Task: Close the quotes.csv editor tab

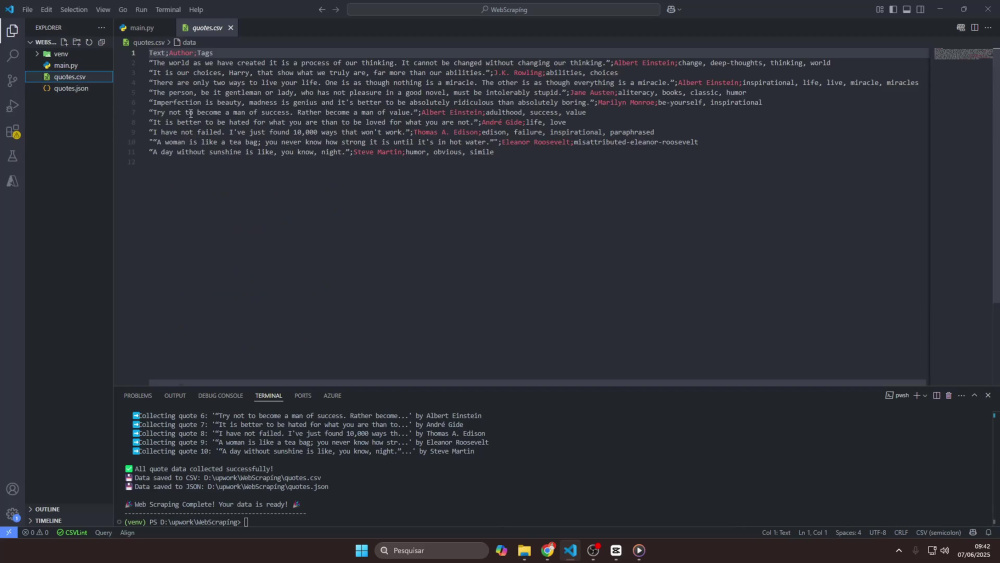Action: pos(230,27)
